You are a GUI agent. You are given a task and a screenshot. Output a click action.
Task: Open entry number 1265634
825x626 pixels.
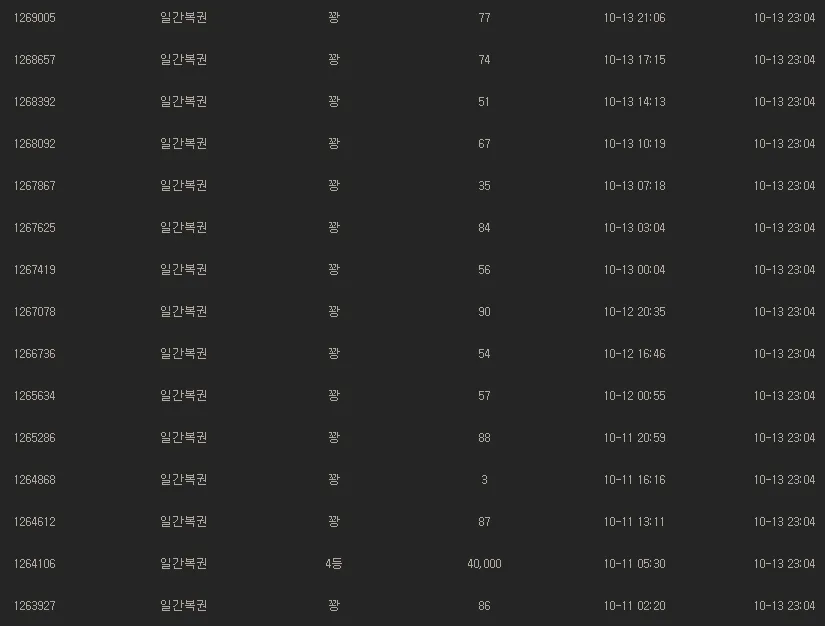[35, 396]
